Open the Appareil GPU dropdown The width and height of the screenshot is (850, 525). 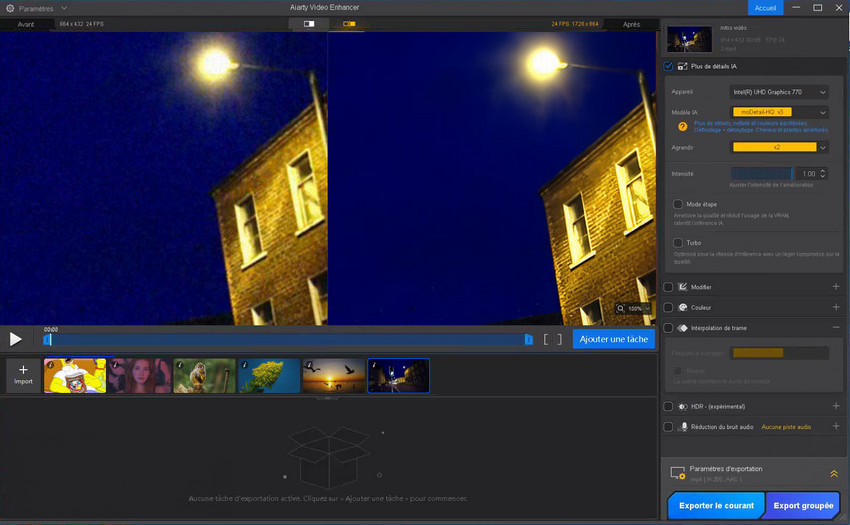(x=779, y=92)
